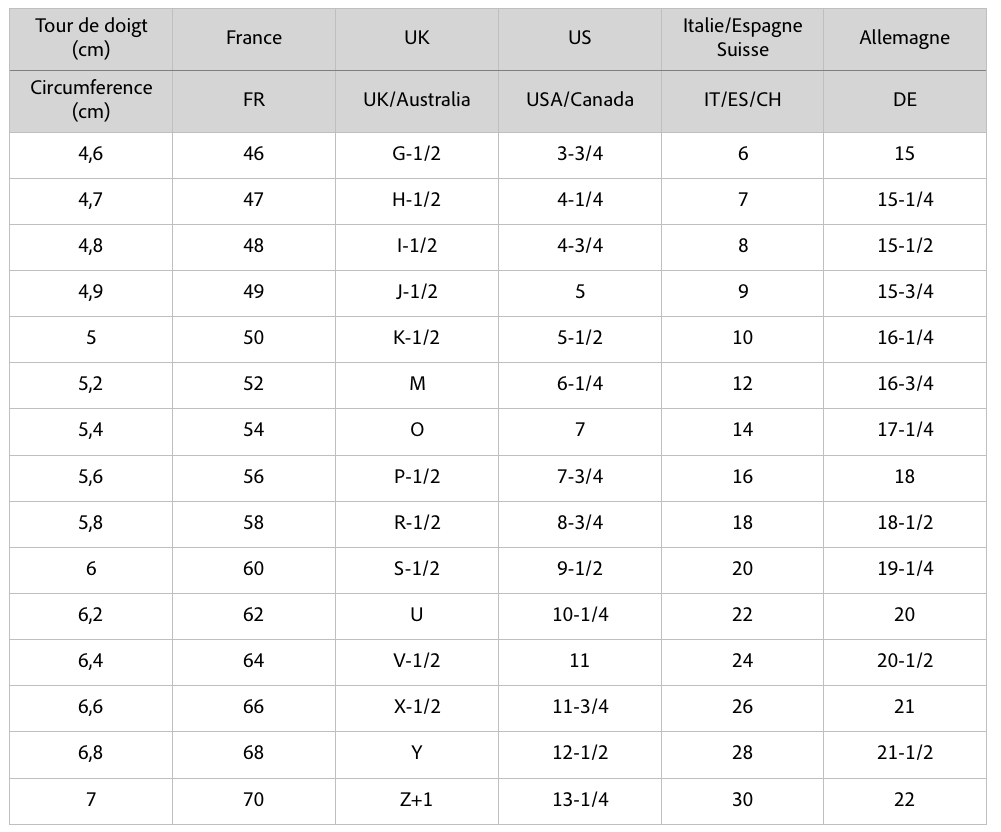This screenshot has height=832, width=1001.
Task: Click the US size 13-1/4 cell
Action: [580, 799]
